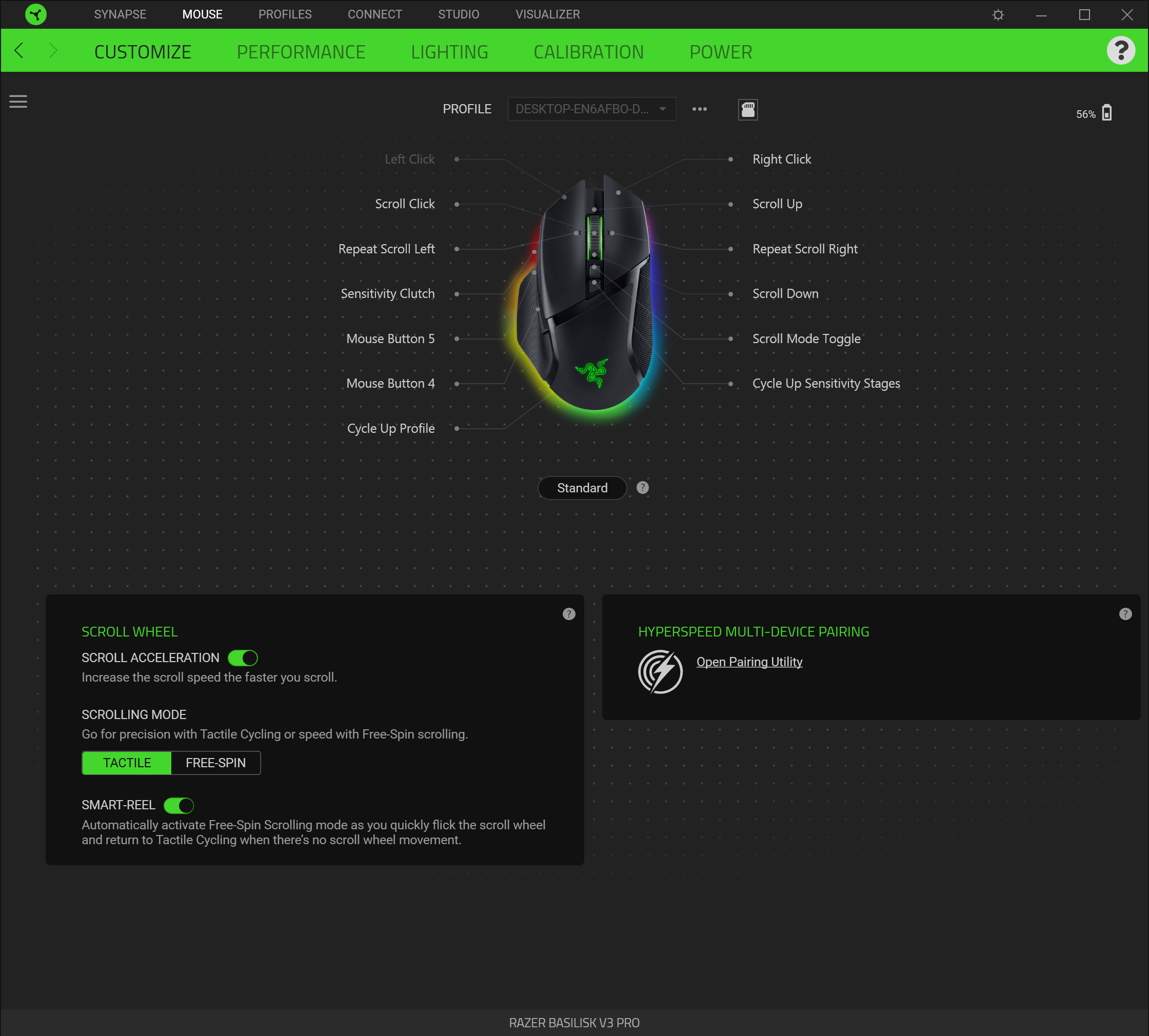Image resolution: width=1149 pixels, height=1036 pixels.
Task: Open Pairing Utility
Action: 749,662
